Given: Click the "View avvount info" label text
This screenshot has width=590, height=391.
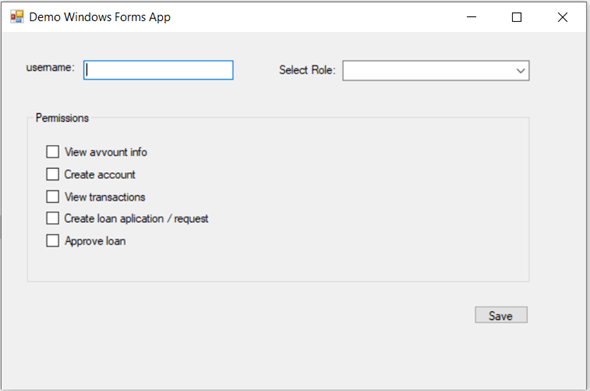Looking at the screenshot, I should point(106,152).
